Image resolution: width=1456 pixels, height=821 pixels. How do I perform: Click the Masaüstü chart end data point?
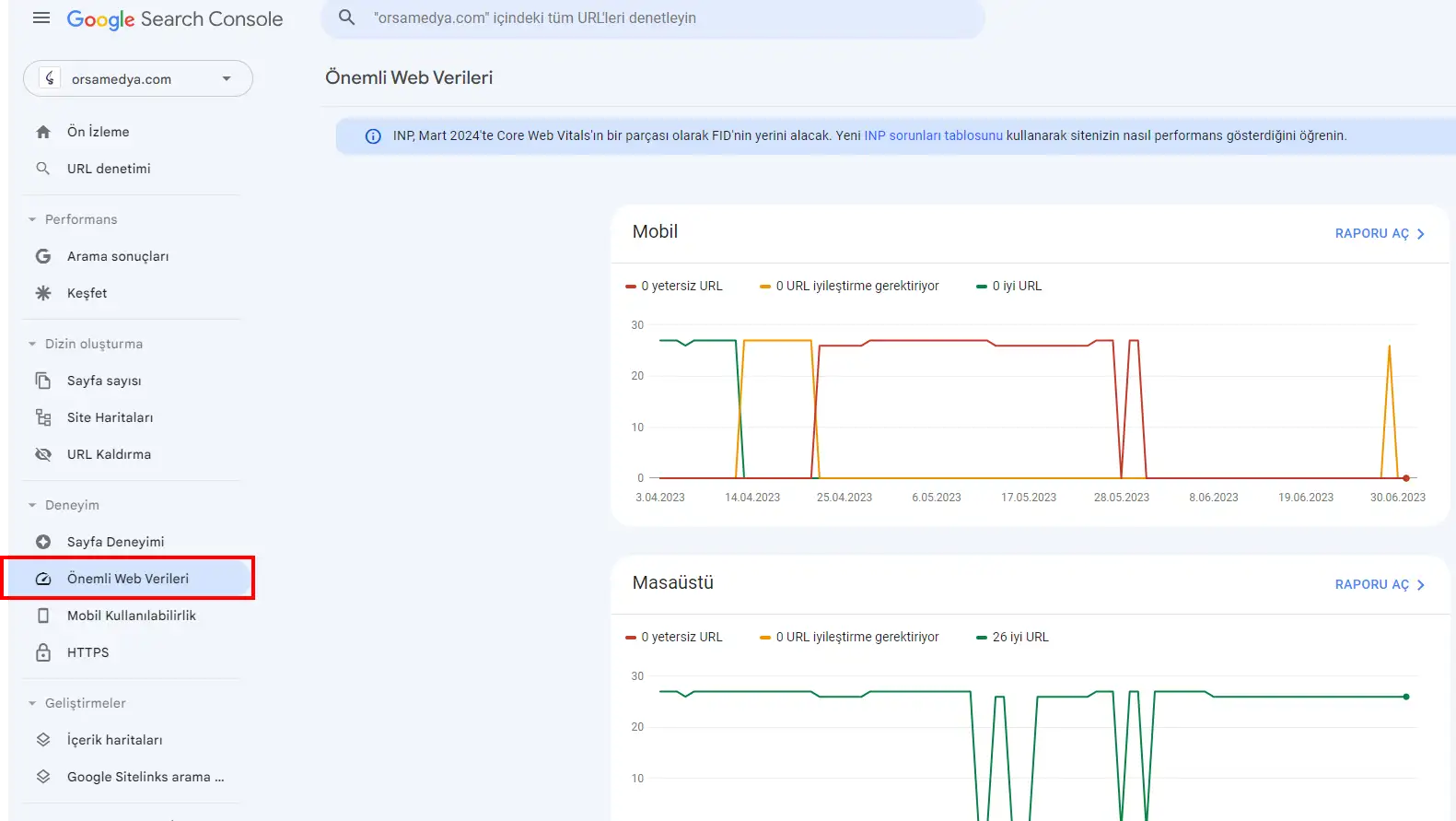[1406, 697]
